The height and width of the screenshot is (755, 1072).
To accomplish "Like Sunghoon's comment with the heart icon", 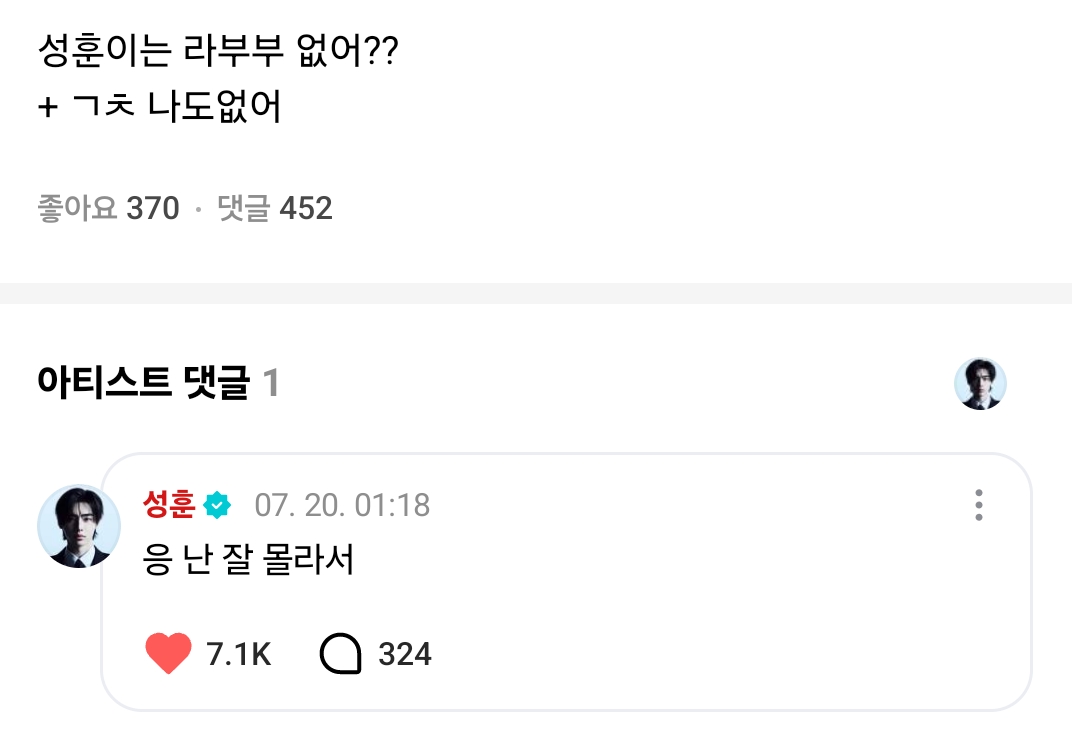I will point(168,654).
